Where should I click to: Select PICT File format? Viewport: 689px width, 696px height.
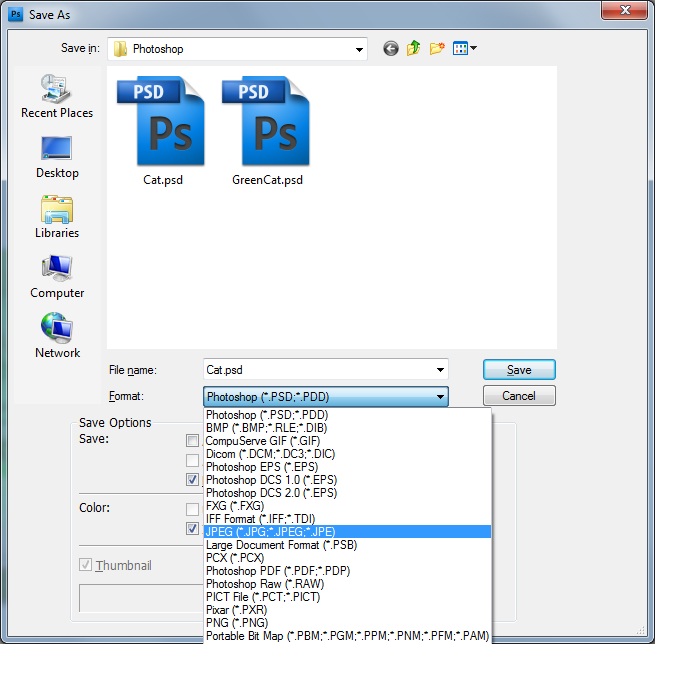[x=347, y=597]
